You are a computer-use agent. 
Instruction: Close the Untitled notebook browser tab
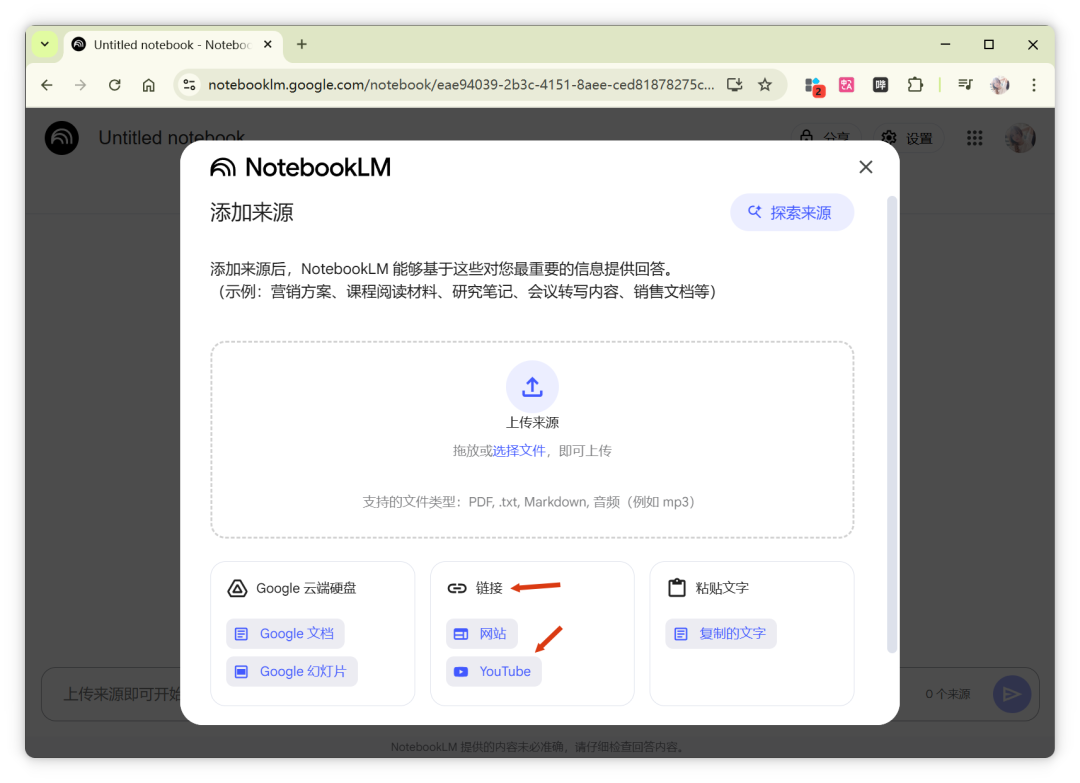(268, 44)
